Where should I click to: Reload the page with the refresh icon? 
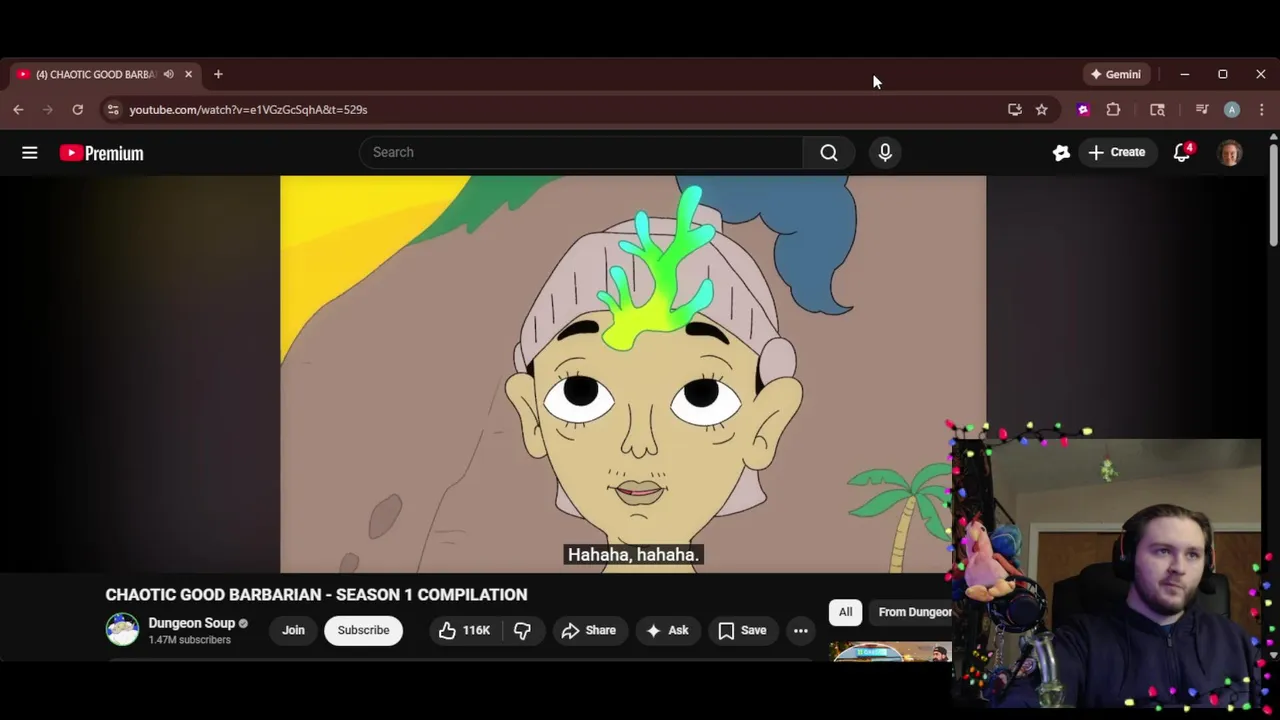(77, 110)
